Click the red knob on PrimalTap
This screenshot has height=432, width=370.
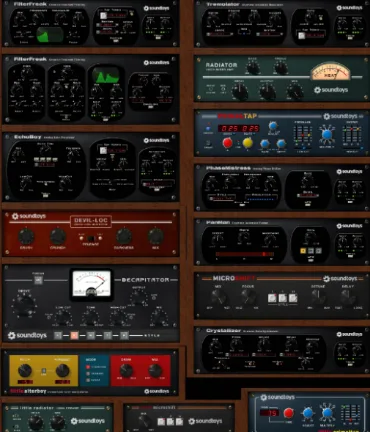(227, 143)
